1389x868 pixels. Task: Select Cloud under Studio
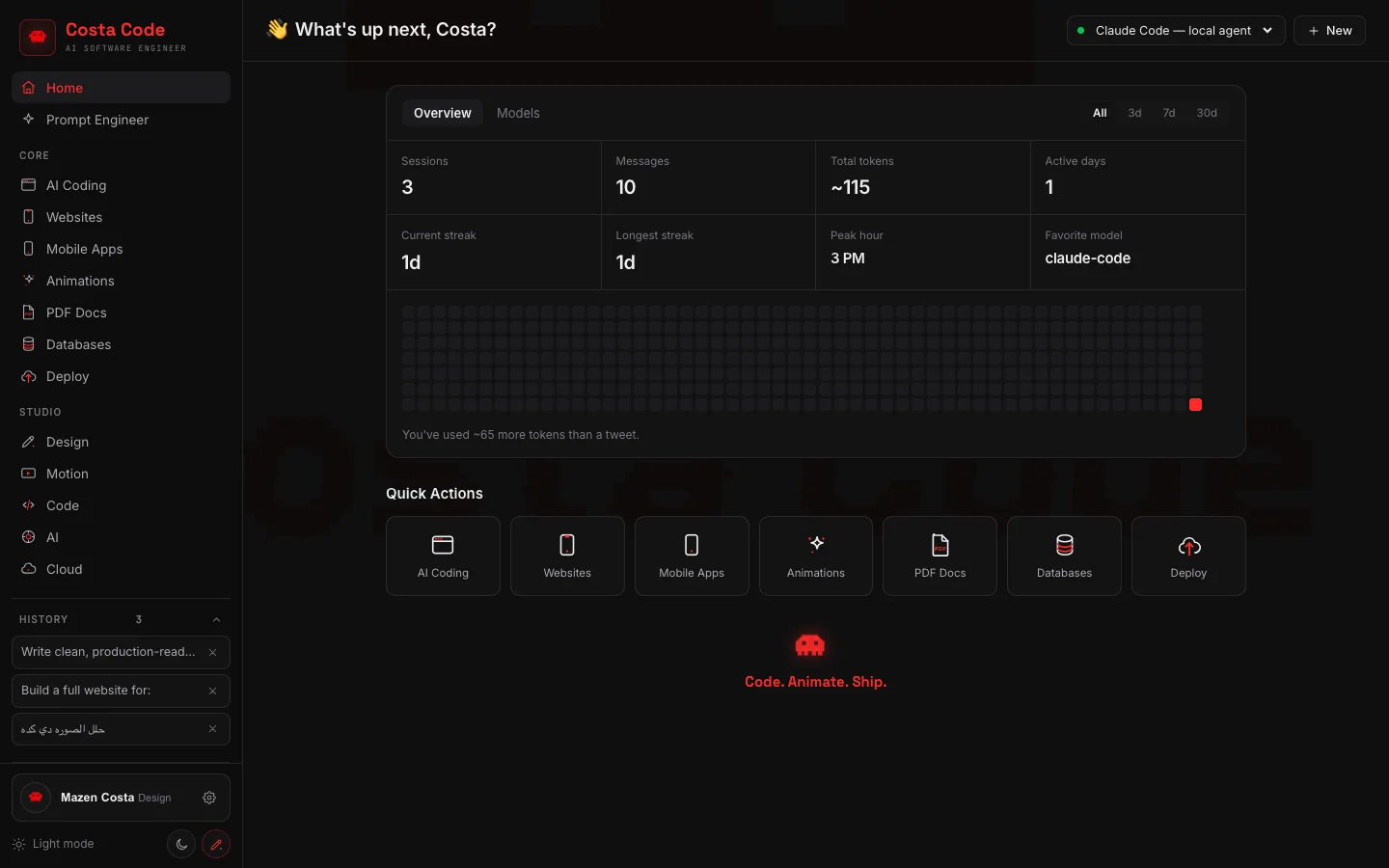point(121,569)
